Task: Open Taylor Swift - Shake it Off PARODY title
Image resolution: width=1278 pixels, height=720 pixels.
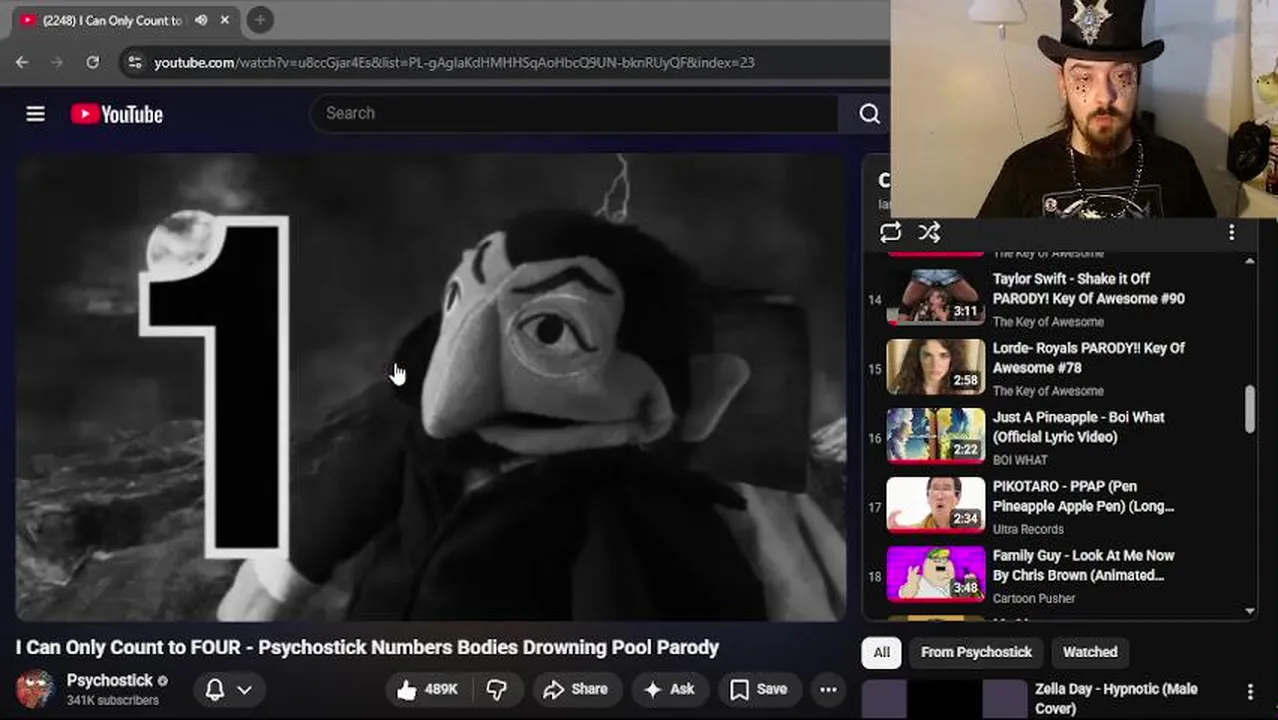Action: [1088, 288]
